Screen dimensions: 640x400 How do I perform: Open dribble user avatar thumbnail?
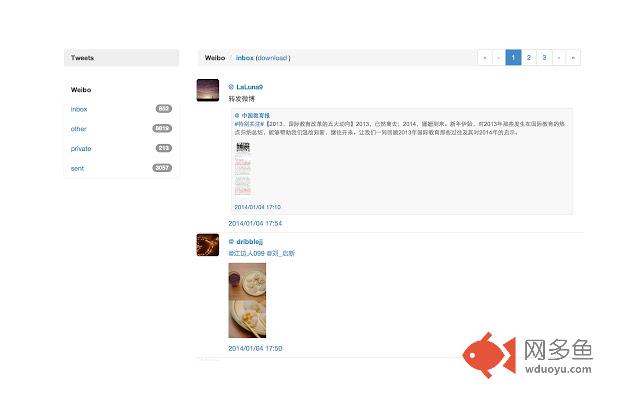(x=208, y=245)
